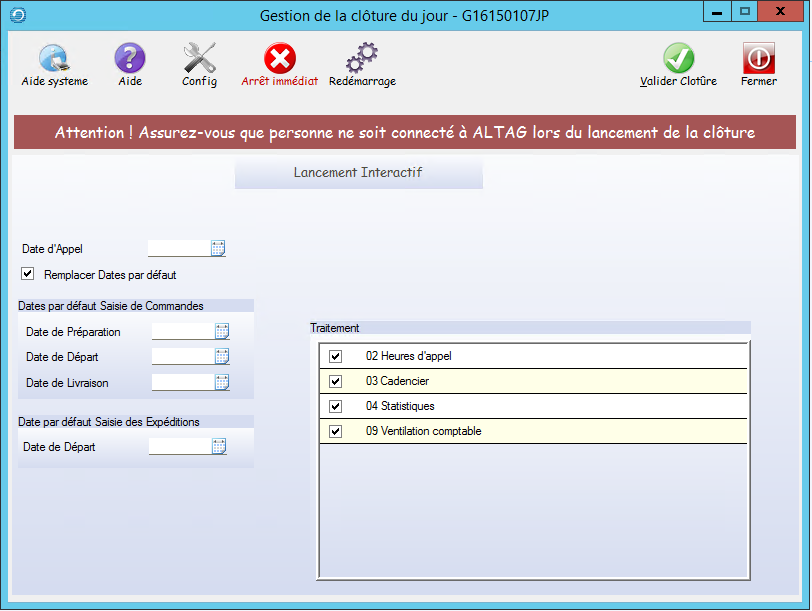Click the red Fermer icon
The image size is (812, 611).
click(758, 58)
